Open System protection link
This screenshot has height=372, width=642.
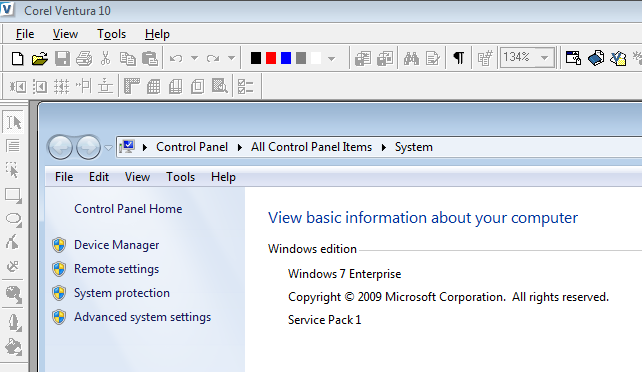coord(122,293)
